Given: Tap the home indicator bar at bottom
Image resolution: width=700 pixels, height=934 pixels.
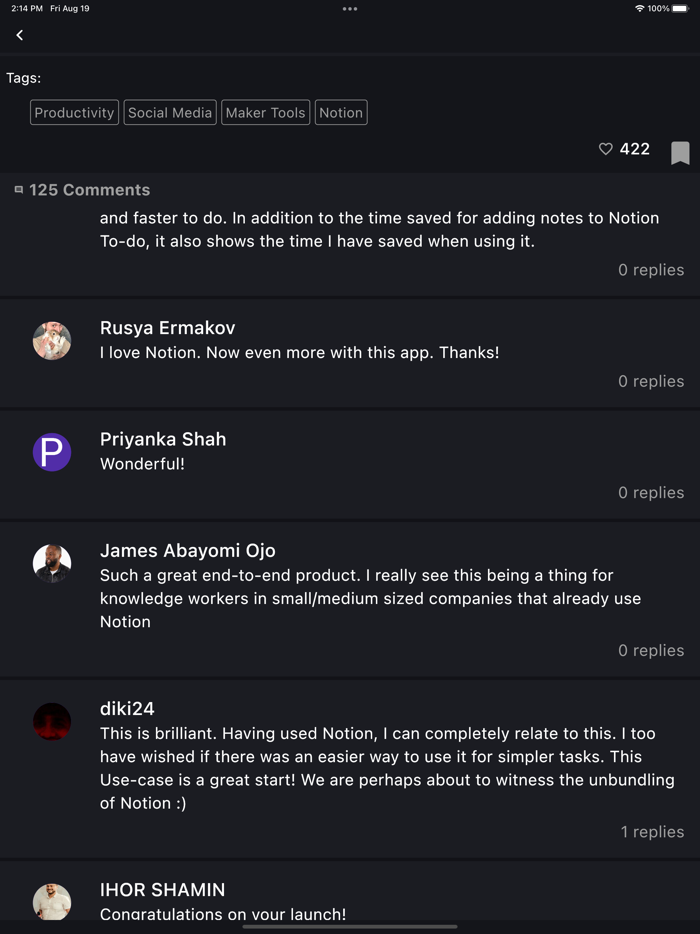Looking at the screenshot, I should [x=349, y=928].
